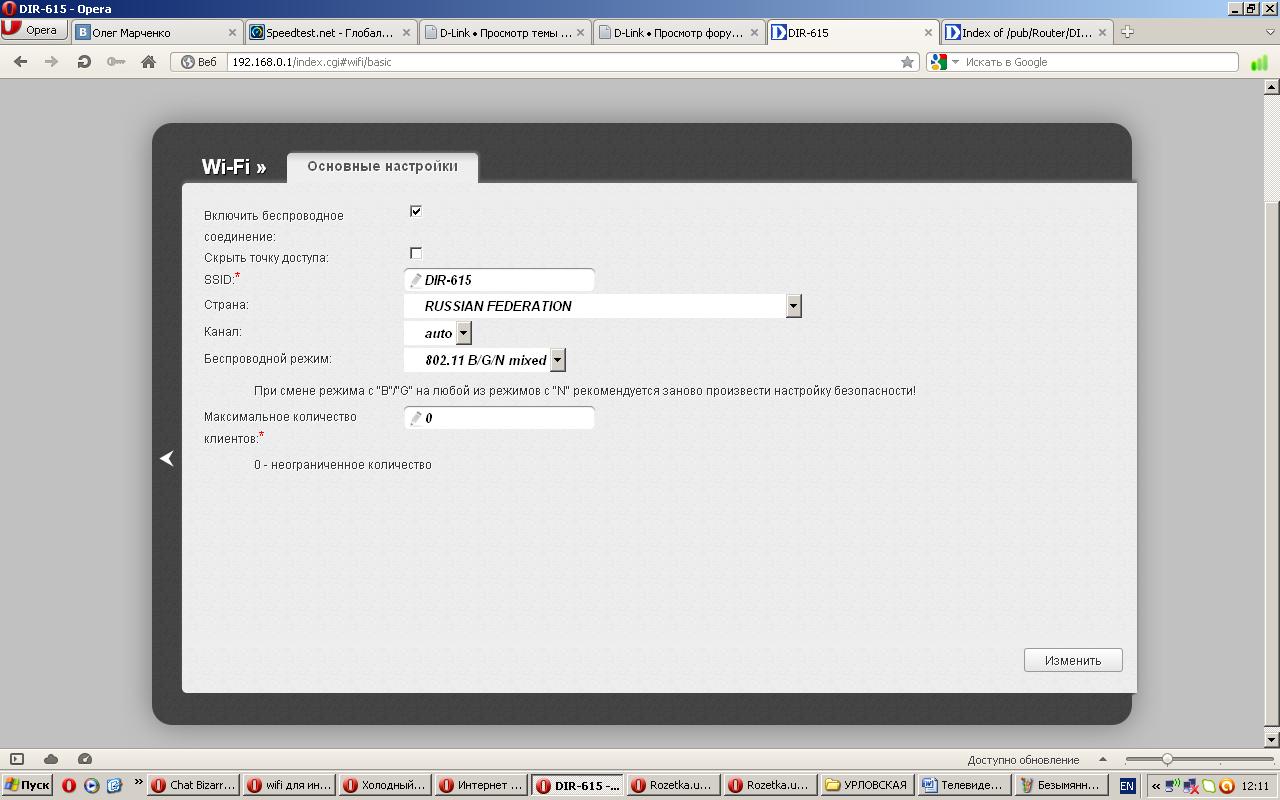Show hidden system tray icons
The height and width of the screenshot is (800, 1280).
coord(1156,786)
